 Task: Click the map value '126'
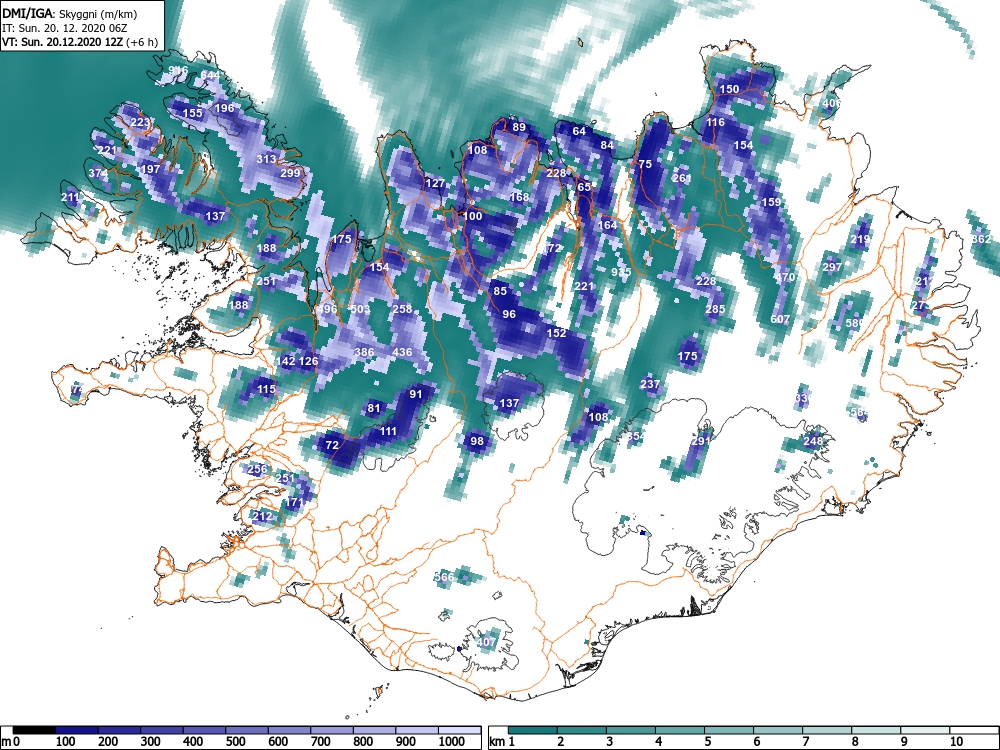308,362
